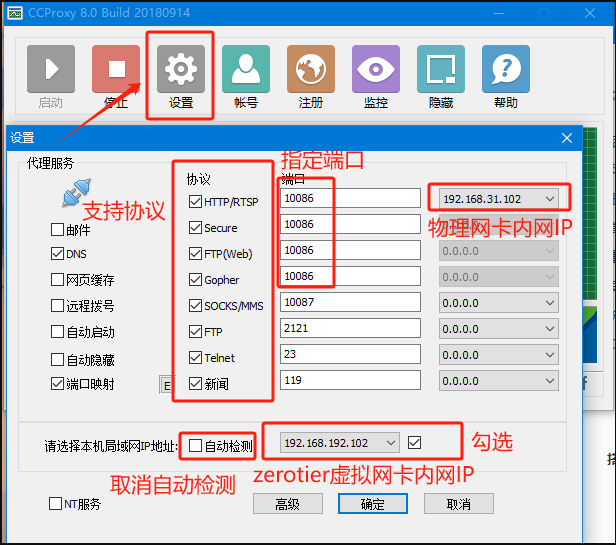Image resolution: width=616 pixels, height=545 pixels.
Task: Click the proxy service plug icon
Action: 76,192
